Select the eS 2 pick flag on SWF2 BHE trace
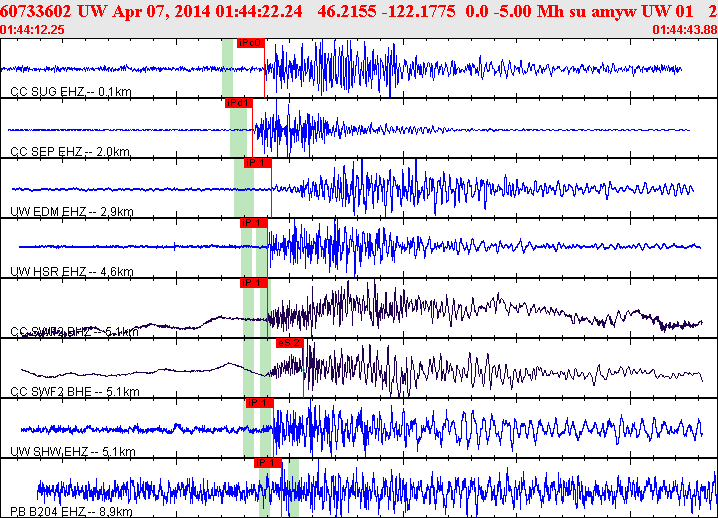This screenshot has width=718, height=518. tap(290, 343)
